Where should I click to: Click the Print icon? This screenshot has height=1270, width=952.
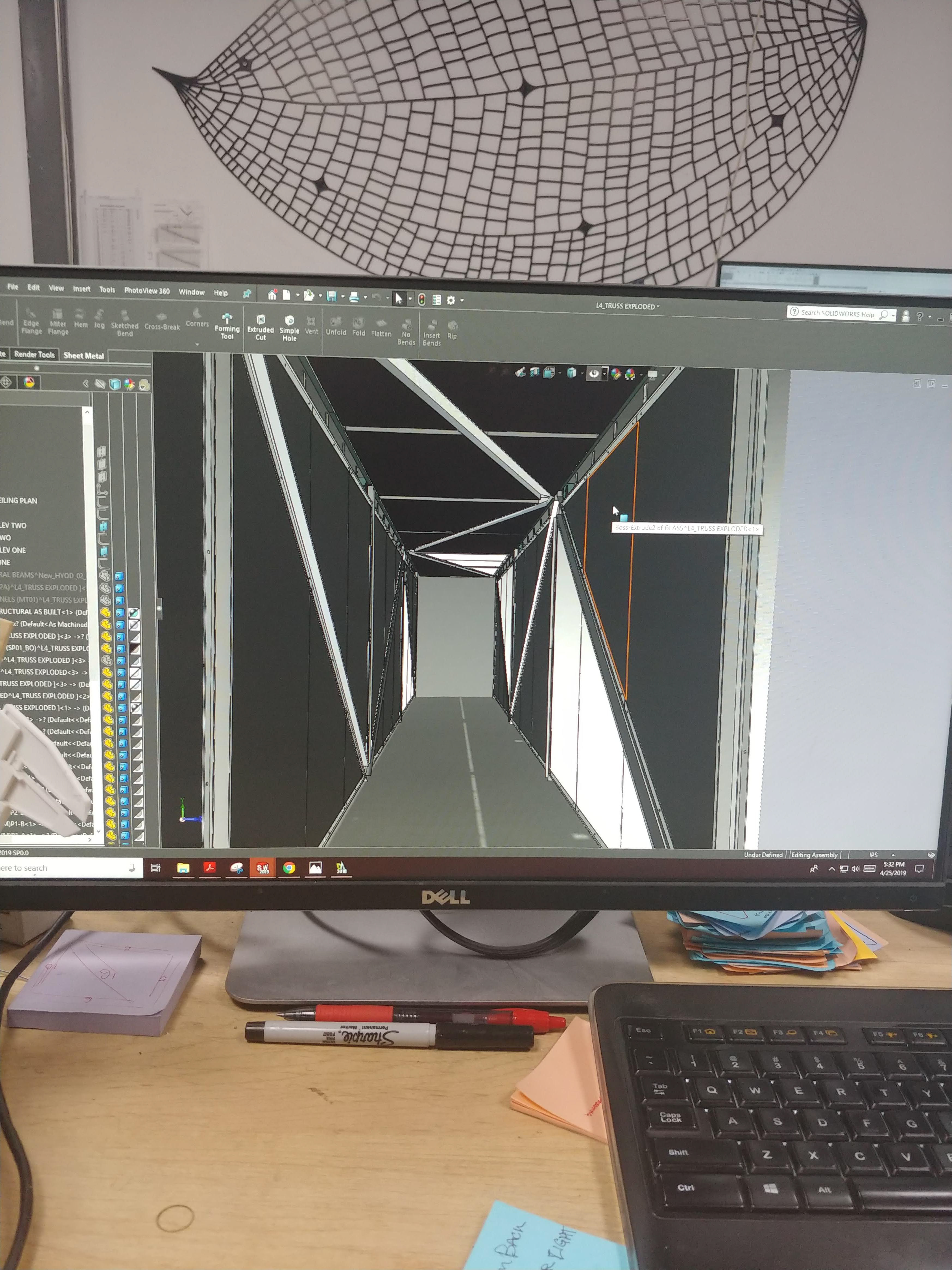354,297
